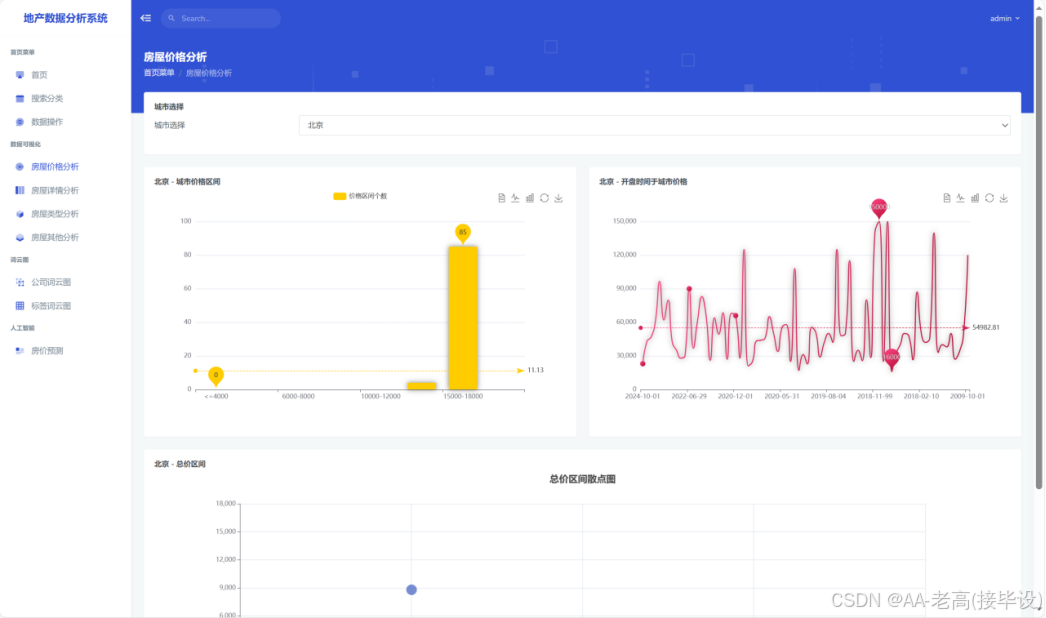This screenshot has width=1046, height=618.
Task: Restore the 开盘时间于城市价格 chart
Action: 989,198
